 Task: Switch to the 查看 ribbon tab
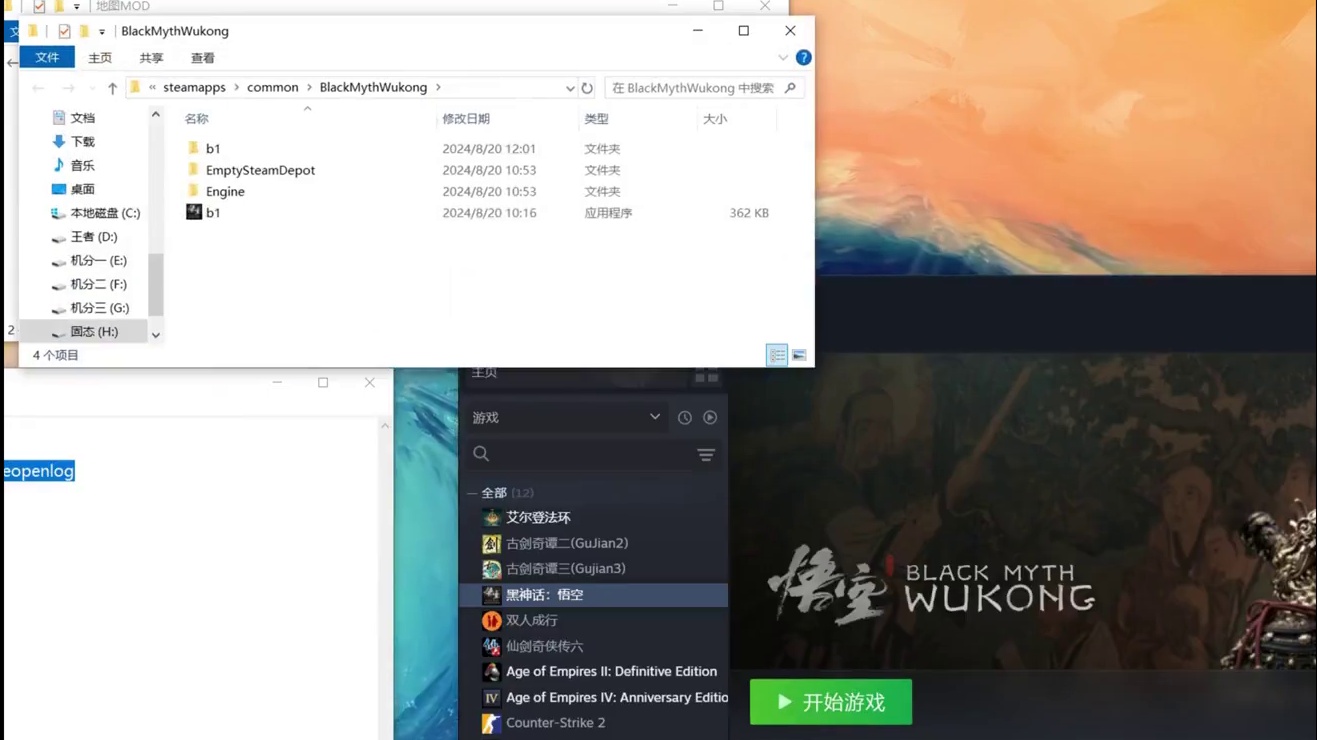202,57
